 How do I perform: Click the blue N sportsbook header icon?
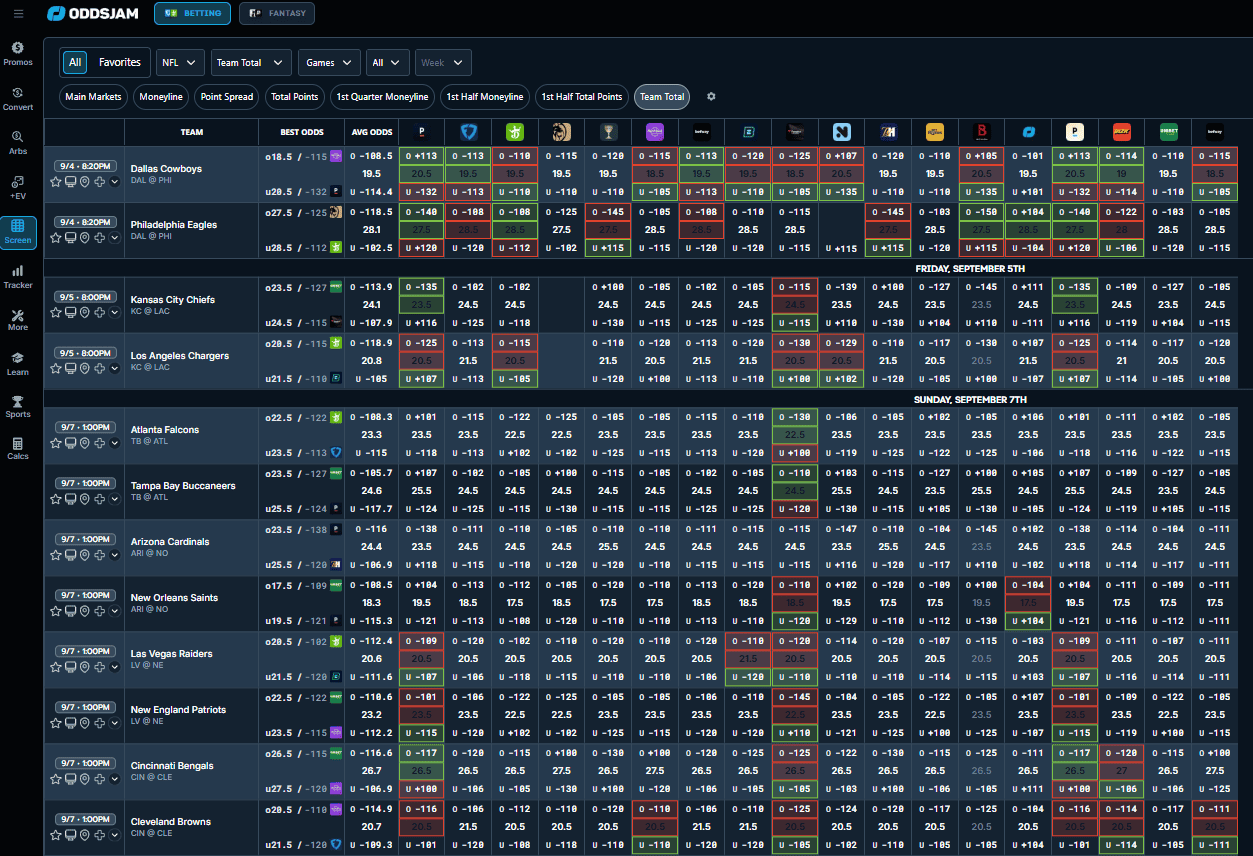(842, 132)
